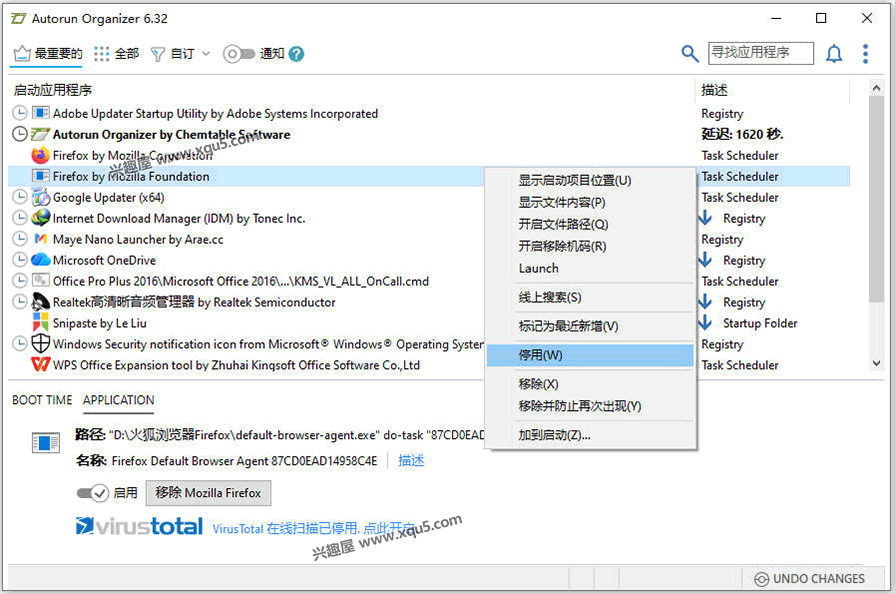
Task: Toggle the 启用 enable switch
Action: 93,493
